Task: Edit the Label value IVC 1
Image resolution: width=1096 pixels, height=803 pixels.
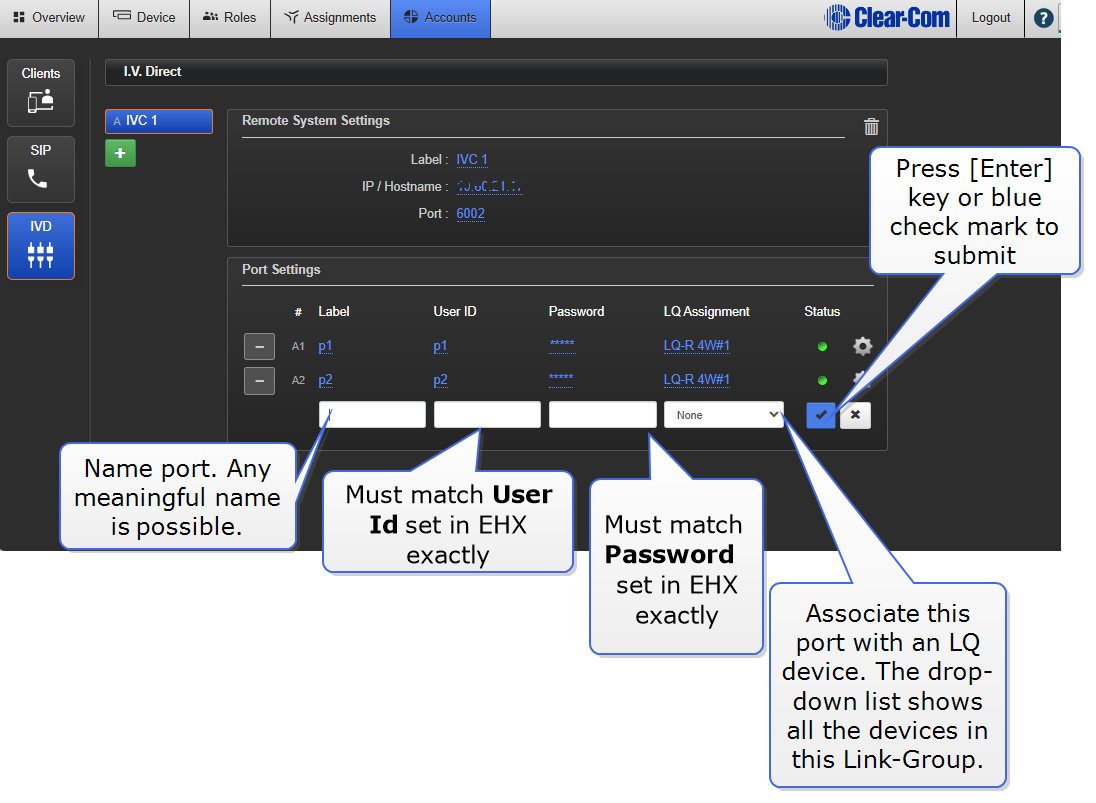Action: [x=472, y=159]
